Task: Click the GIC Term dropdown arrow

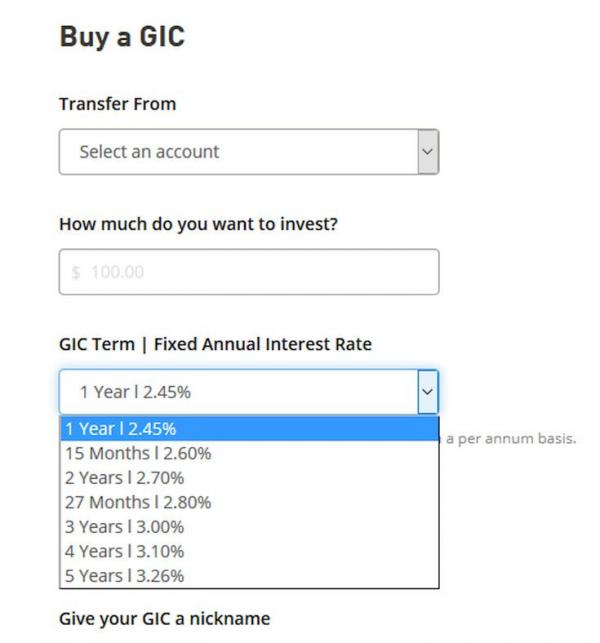Action: coord(427,392)
